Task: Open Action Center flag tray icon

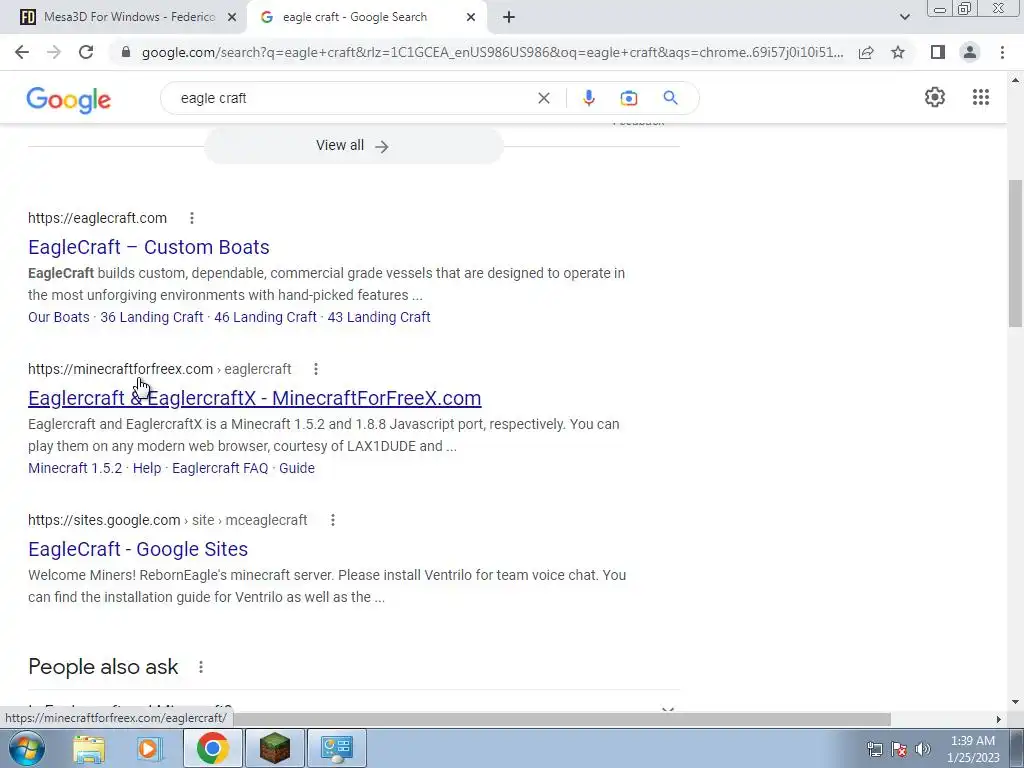Action: pyautogui.click(x=899, y=749)
